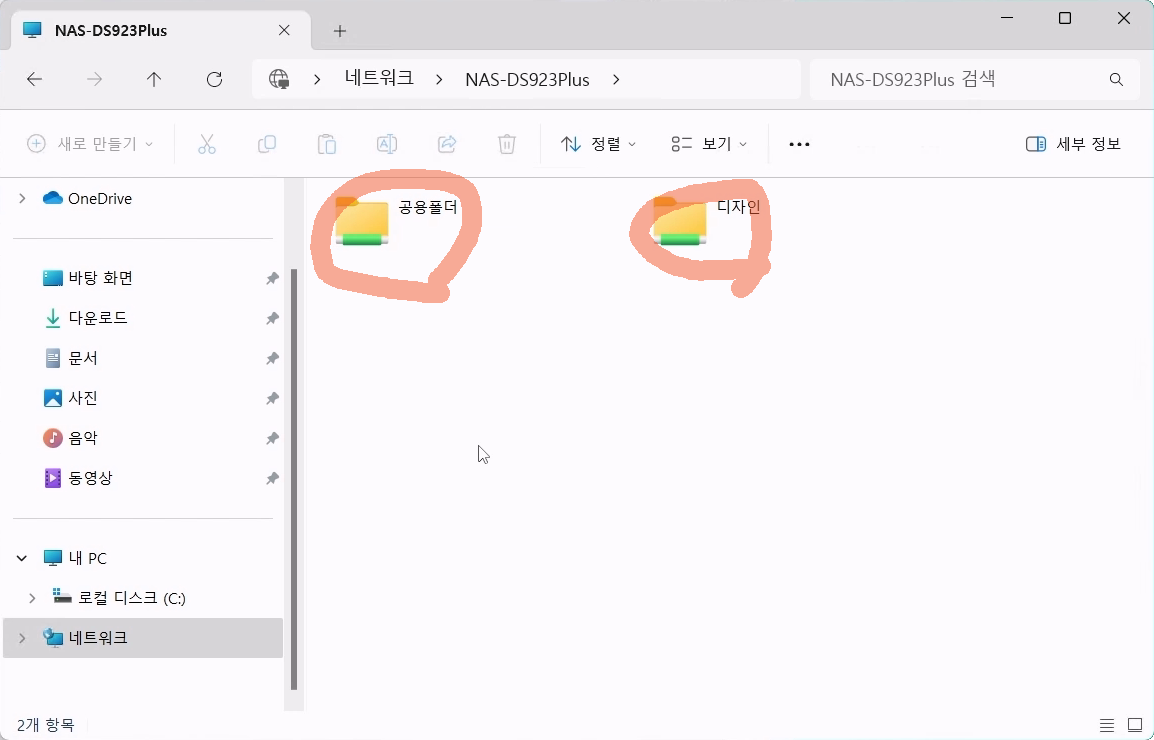
Task: Click the Paste clipboard icon
Action: coord(327,144)
